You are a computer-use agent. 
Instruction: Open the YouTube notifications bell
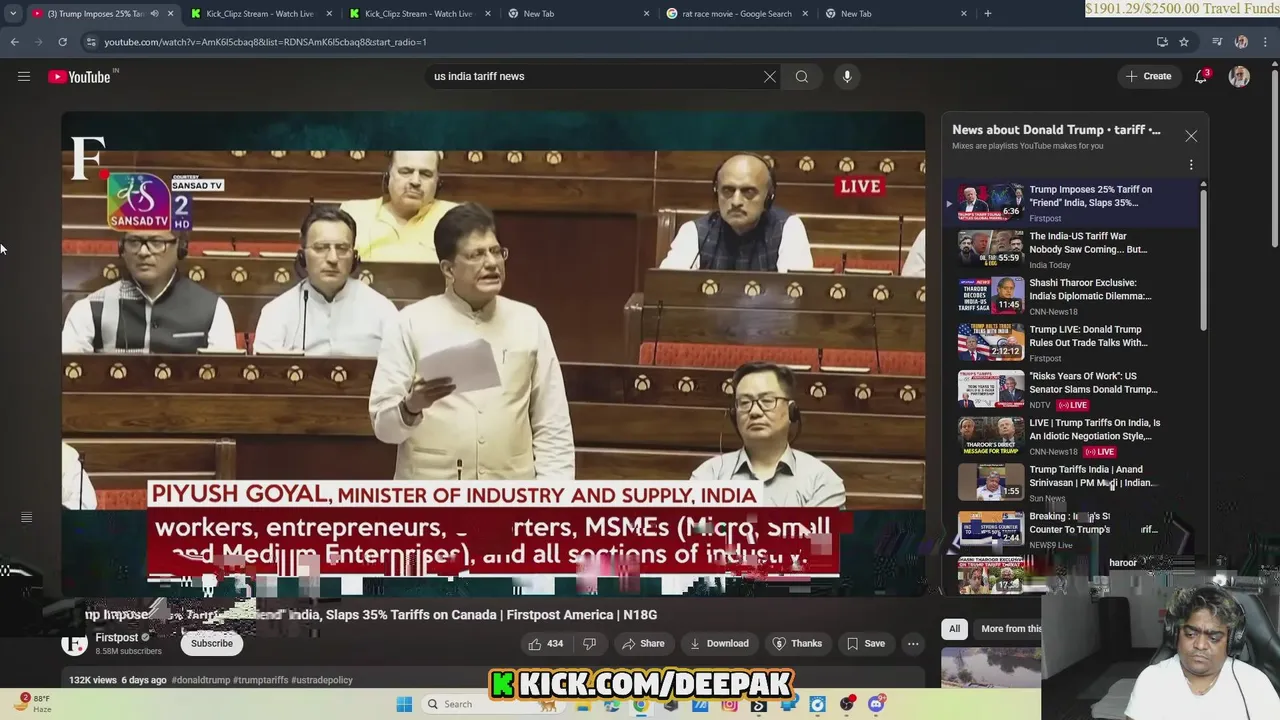[1201, 76]
